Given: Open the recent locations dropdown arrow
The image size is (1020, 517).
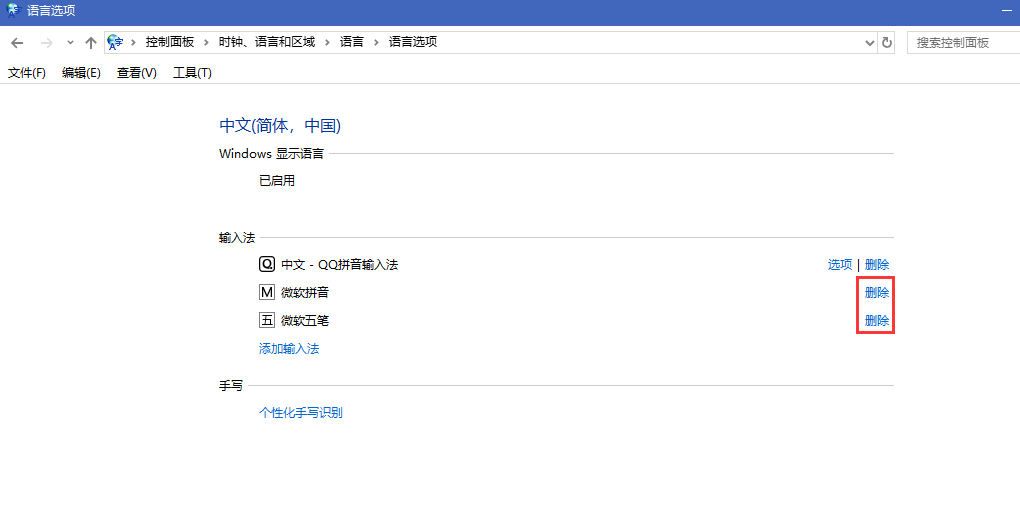Looking at the screenshot, I should tap(70, 43).
